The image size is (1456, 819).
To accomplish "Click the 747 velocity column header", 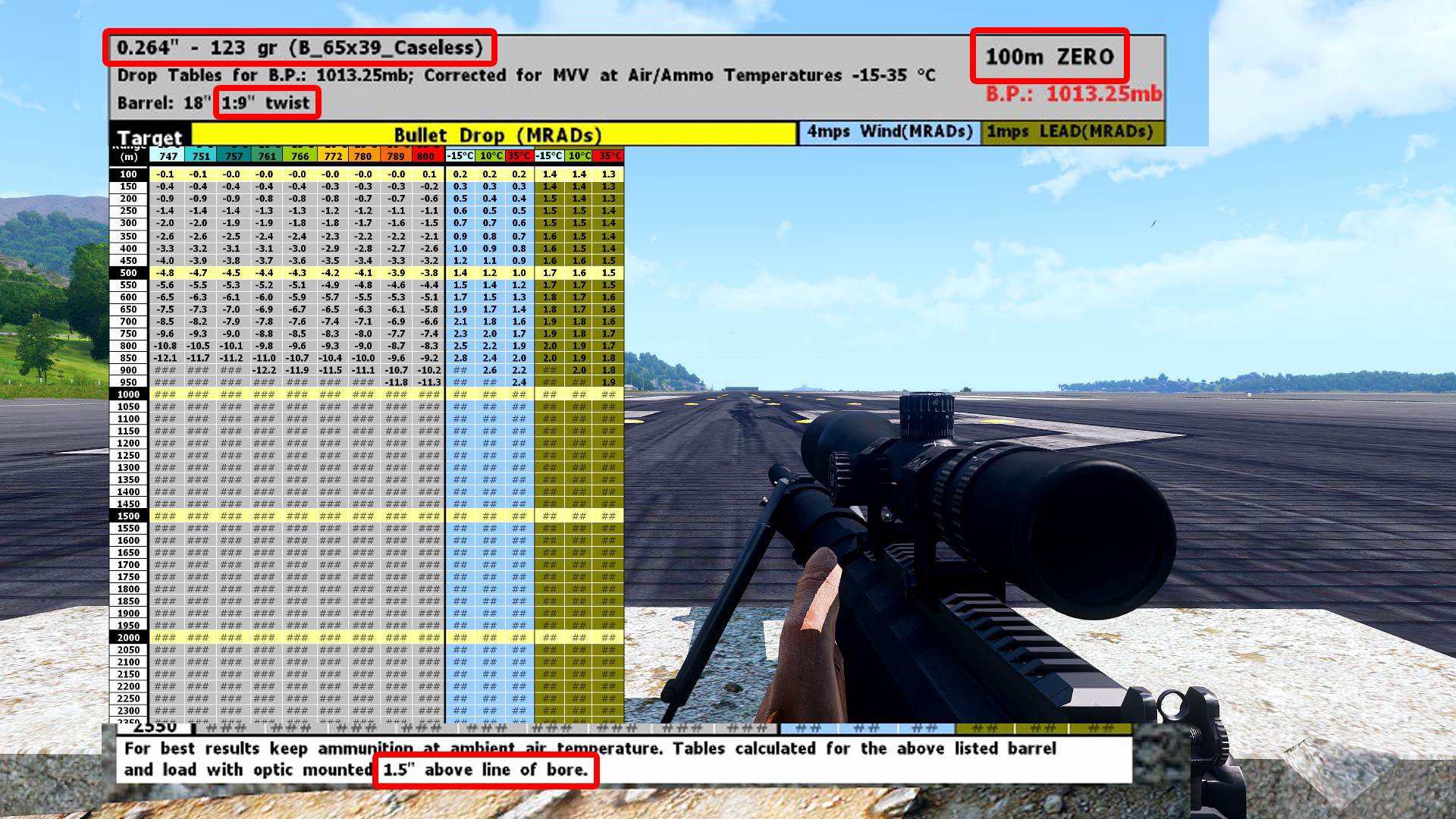I will pyautogui.click(x=168, y=156).
